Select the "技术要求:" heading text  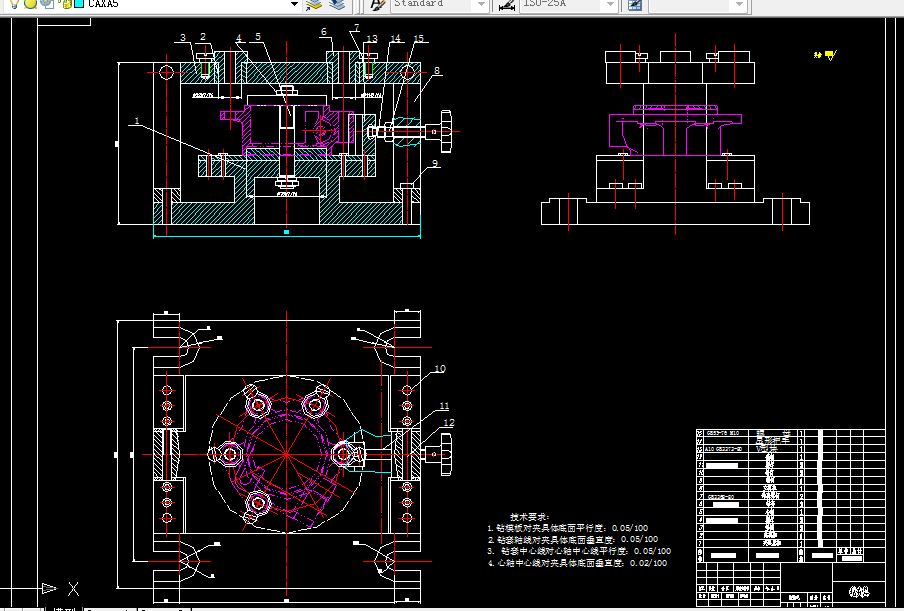[x=529, y=517]
